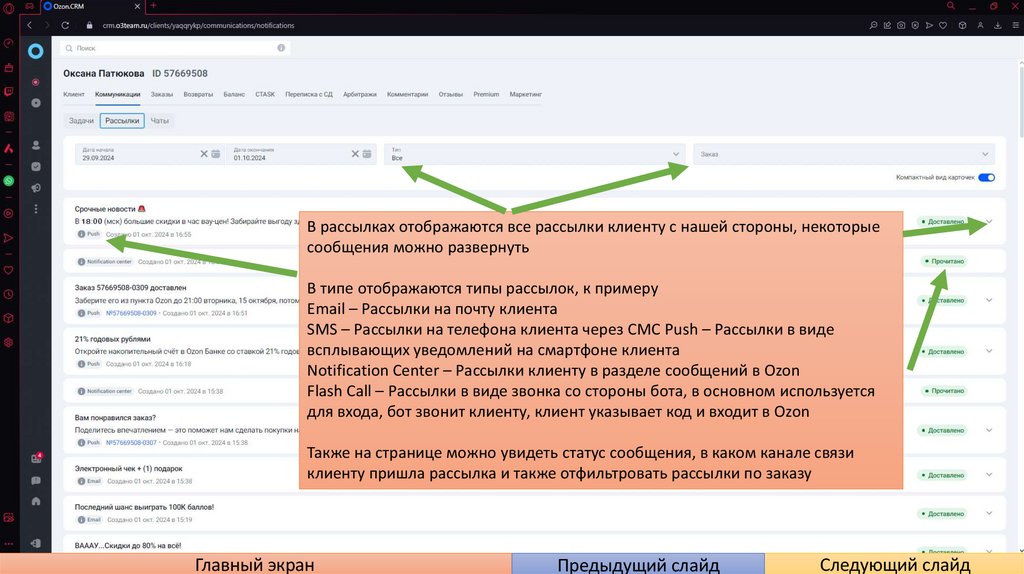
Task: Click Предыдущий слайд button
Action: point(638,564)
